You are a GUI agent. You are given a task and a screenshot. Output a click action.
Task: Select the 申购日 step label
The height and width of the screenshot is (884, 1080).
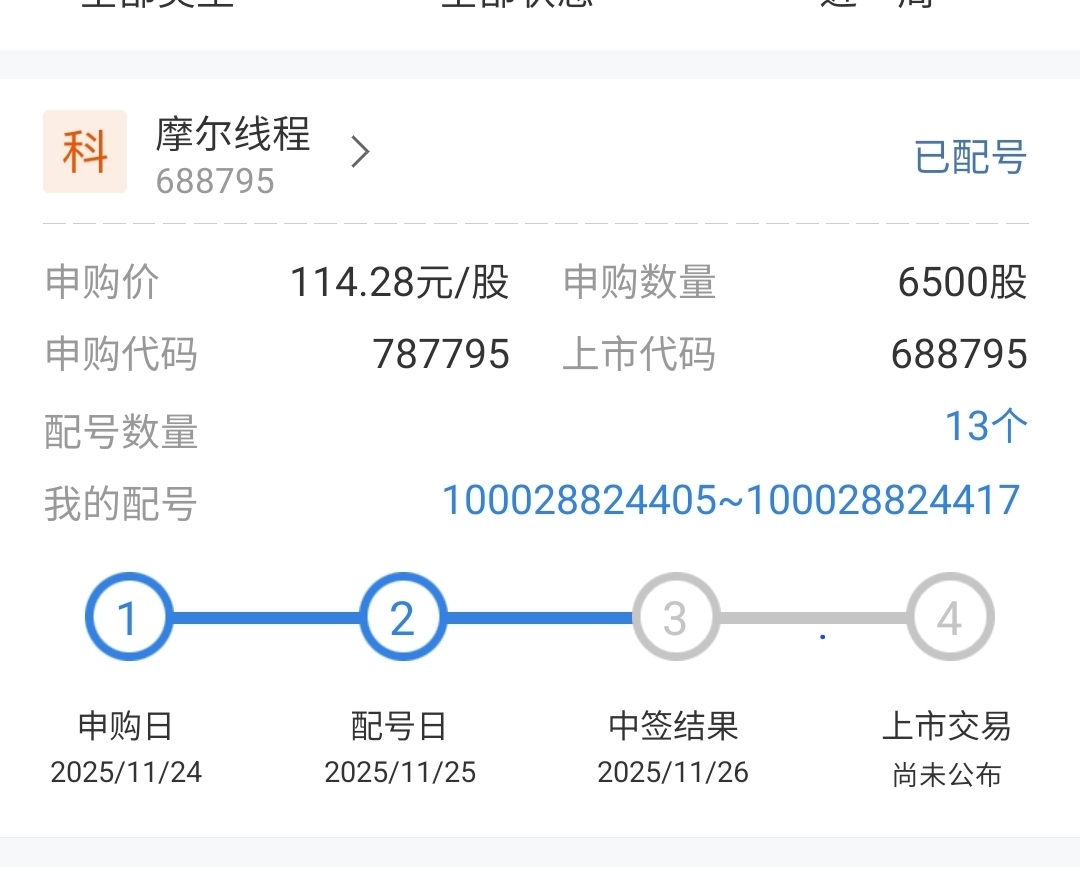[125, 726]
